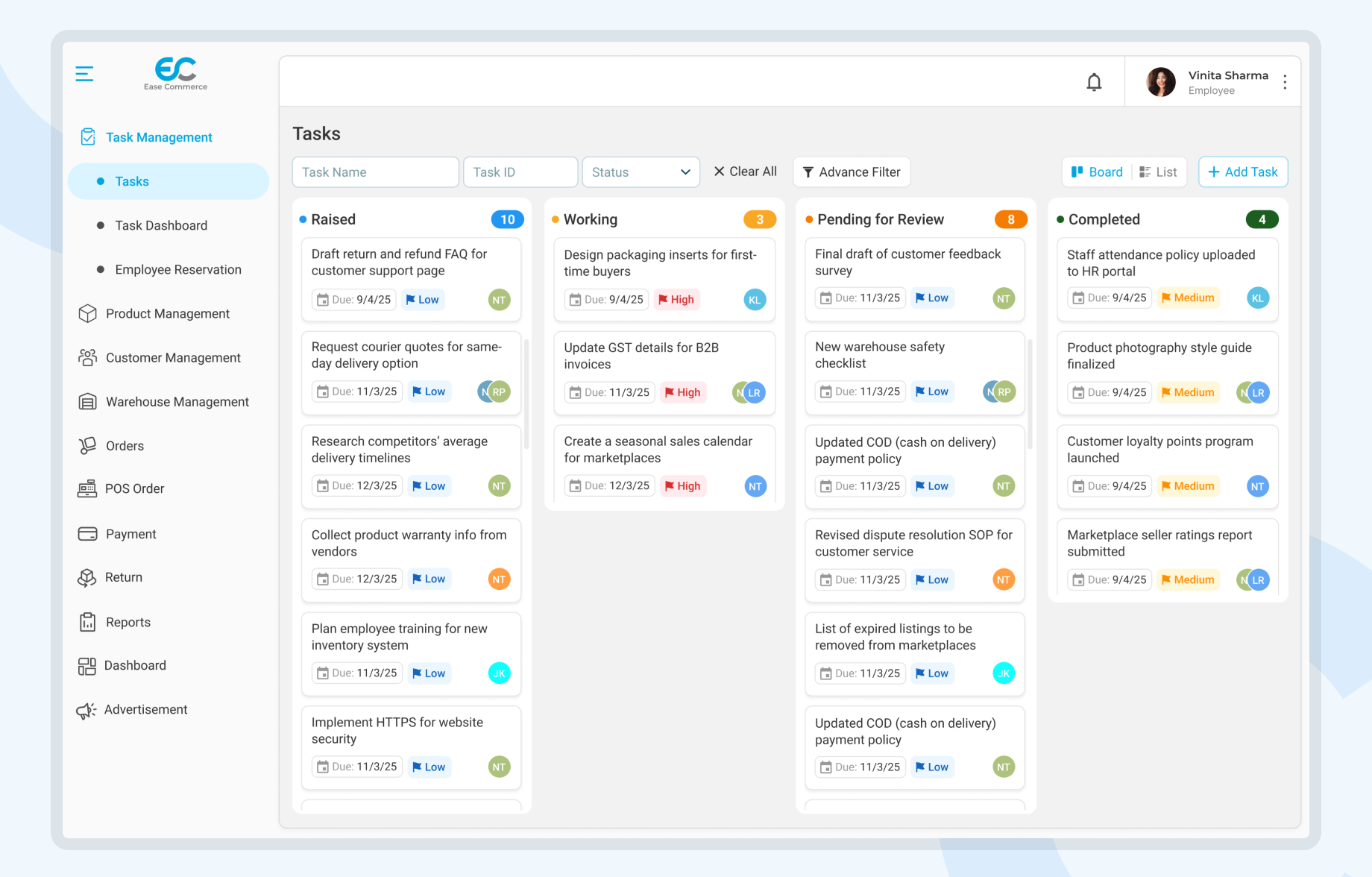This screenshot has width=1372, height=877.
Task: Open Staff attendance policy uploaded card
Action: click(1168, 280)
